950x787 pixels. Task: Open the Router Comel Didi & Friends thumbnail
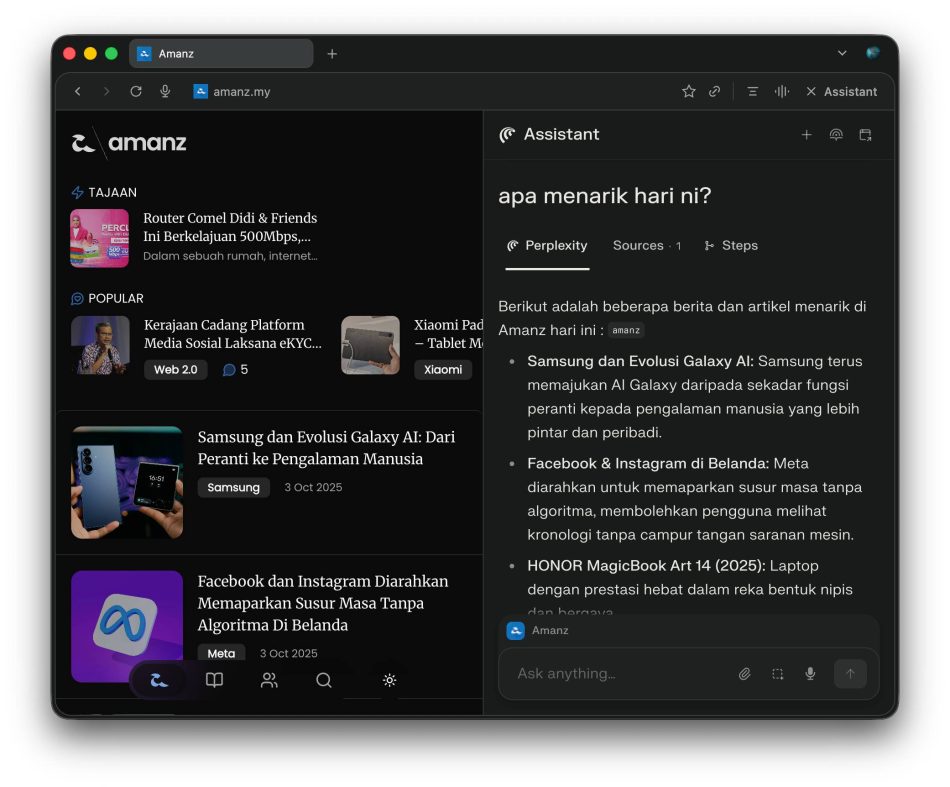click(x=99, y=238)
